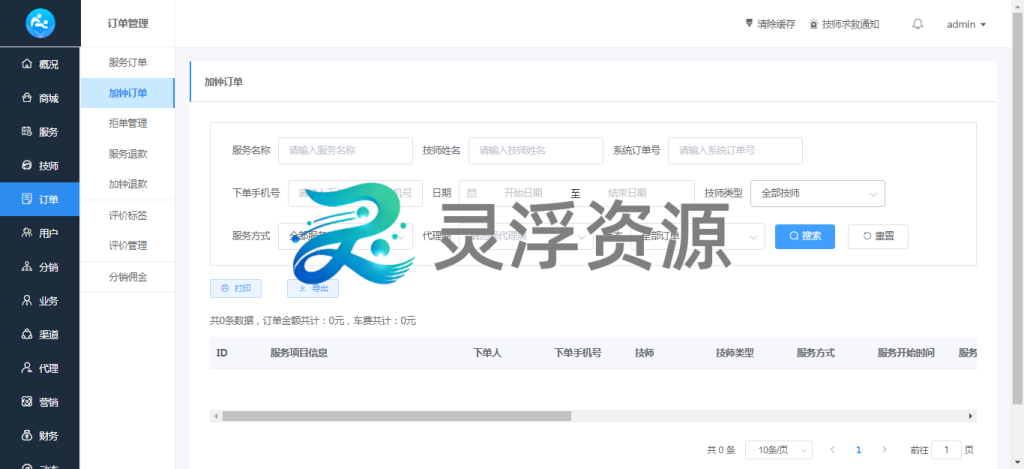Expand the 10条/页 page size dropdown

(779, 450)
